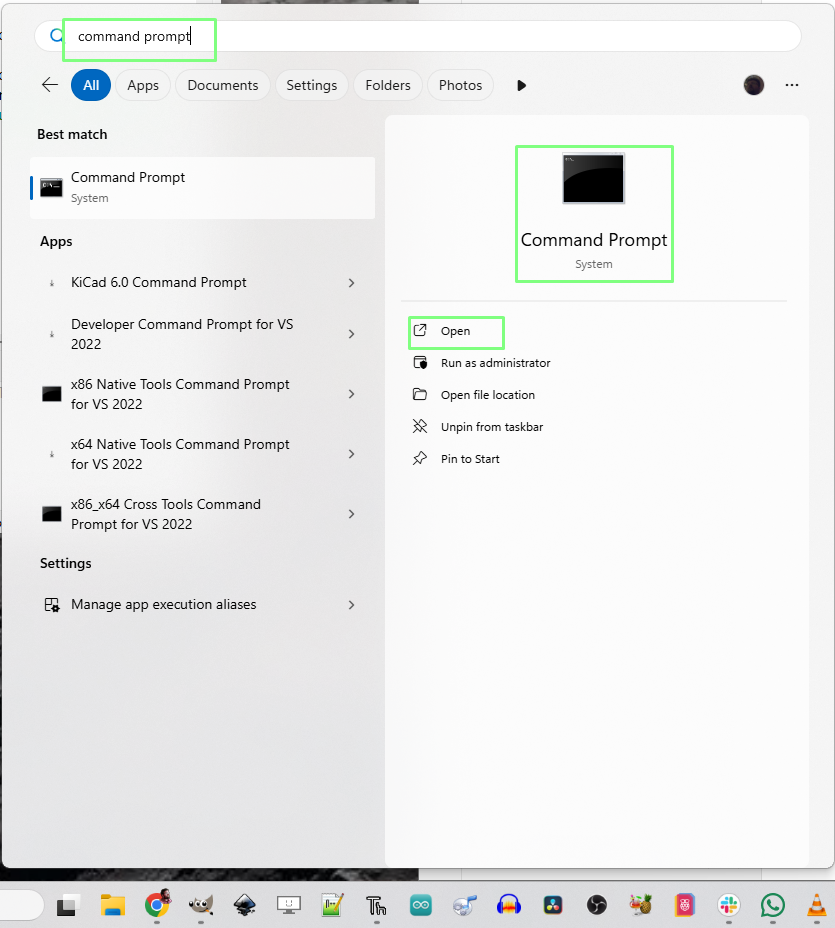This screenshot has width=835, height=928.
Task: Expand the x64 Native Tools chevron
Action: [352, 454]
